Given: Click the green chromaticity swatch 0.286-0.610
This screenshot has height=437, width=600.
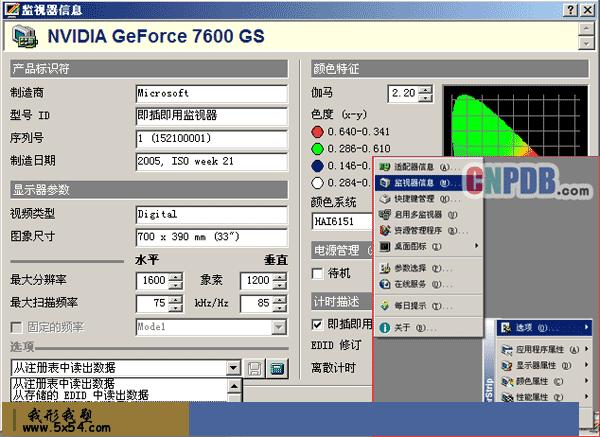Looking at the screenshot, I should click(317, 148).
